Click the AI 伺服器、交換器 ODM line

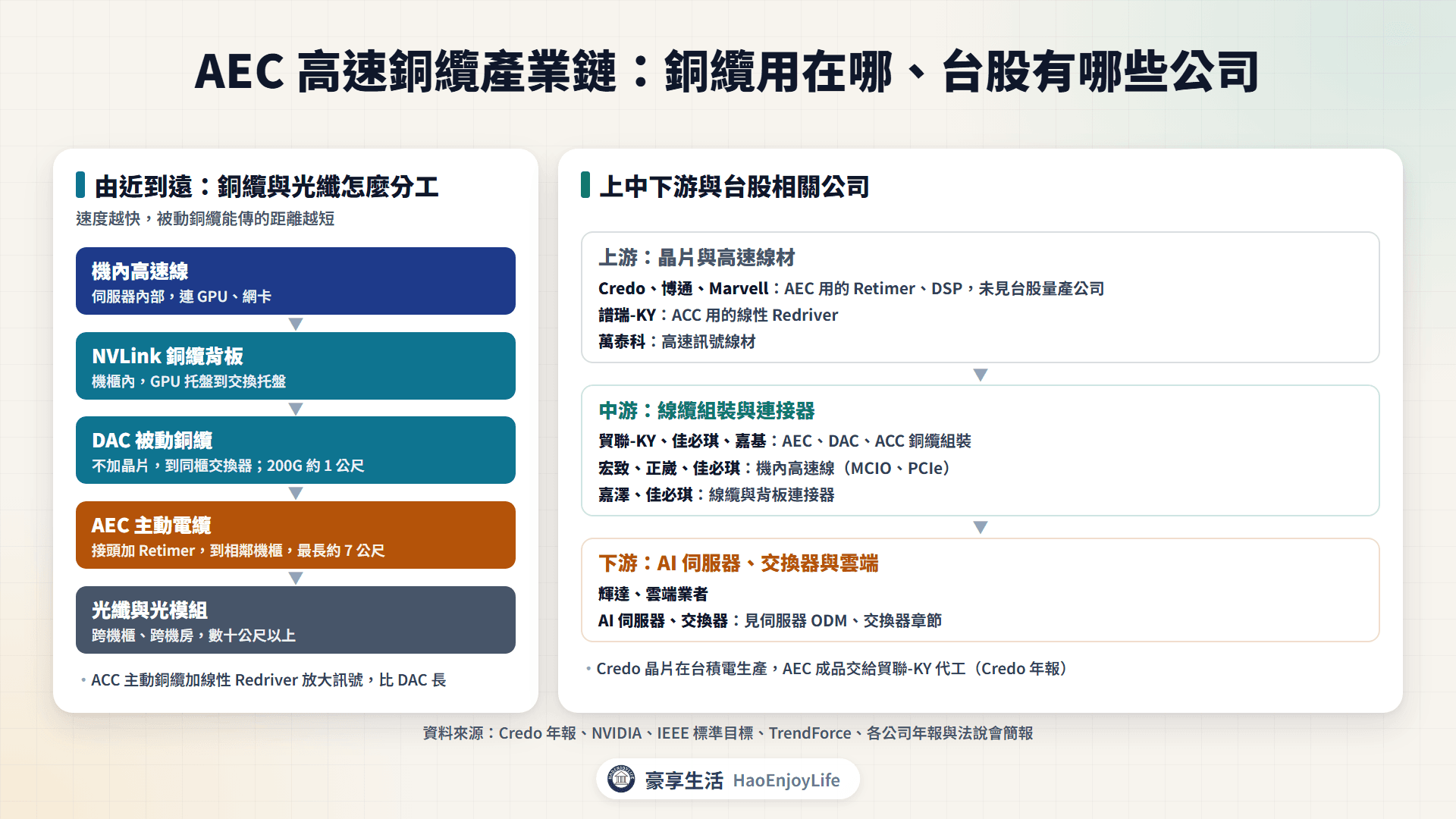tap(770, 621)
